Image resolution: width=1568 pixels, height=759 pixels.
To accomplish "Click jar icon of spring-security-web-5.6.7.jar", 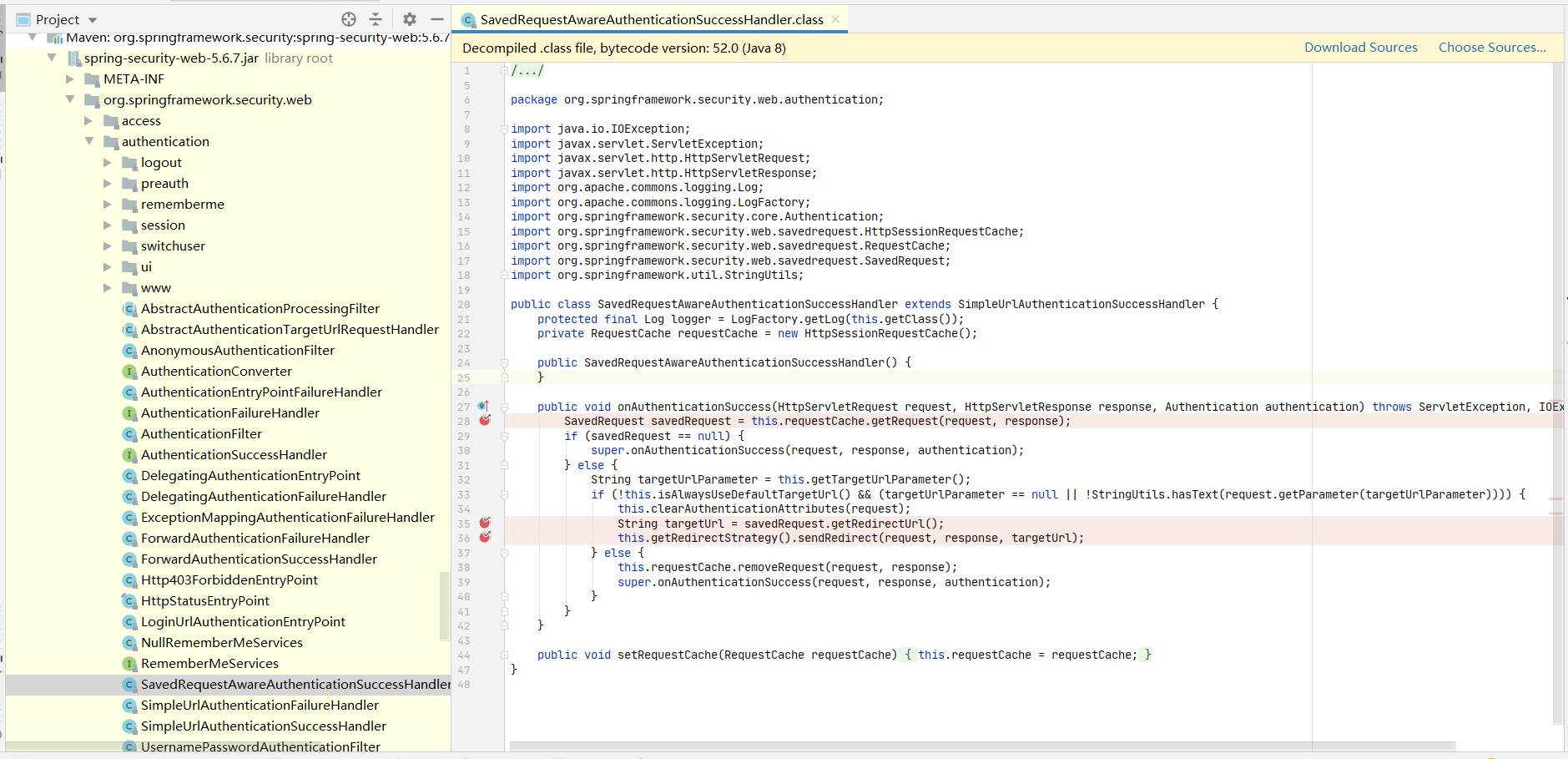I will tap(73, 58).
